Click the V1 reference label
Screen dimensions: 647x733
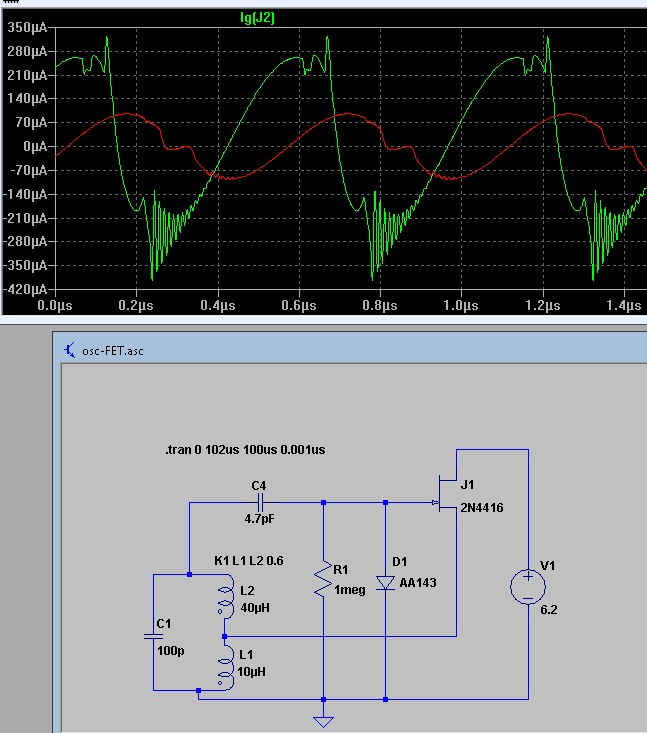[547, 566]
